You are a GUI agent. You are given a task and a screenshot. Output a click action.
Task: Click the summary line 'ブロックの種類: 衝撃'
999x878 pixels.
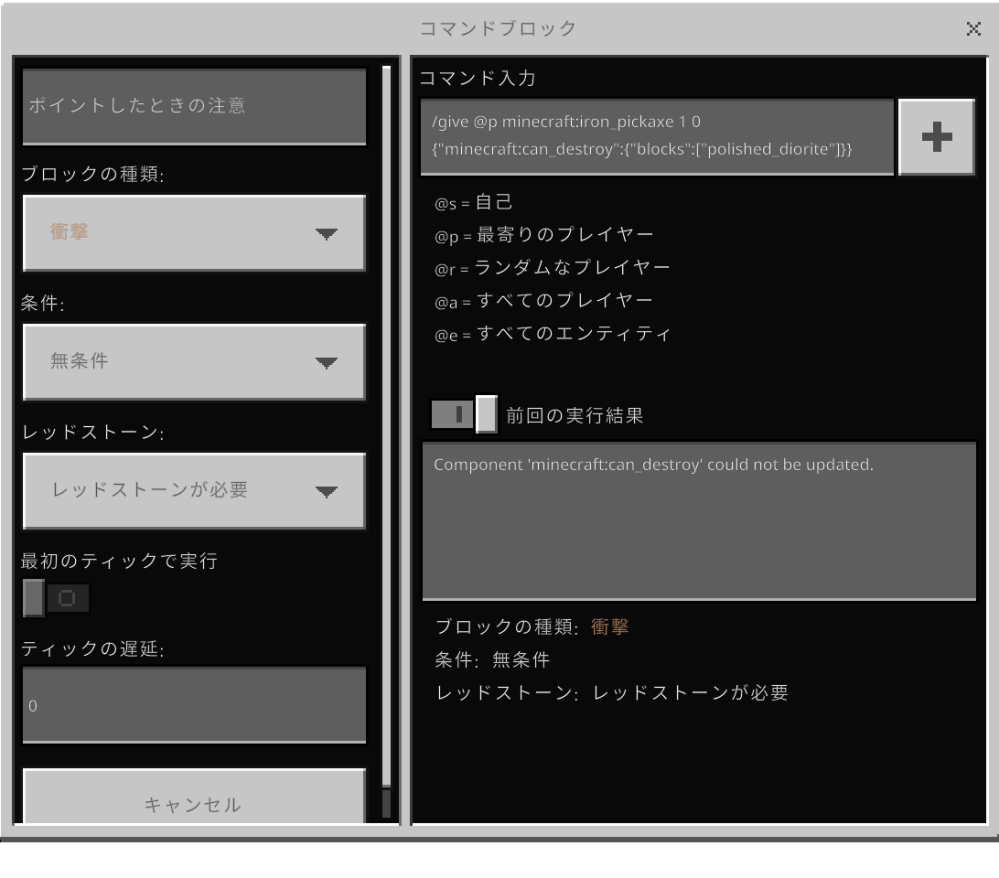click(x=532, y=627)
